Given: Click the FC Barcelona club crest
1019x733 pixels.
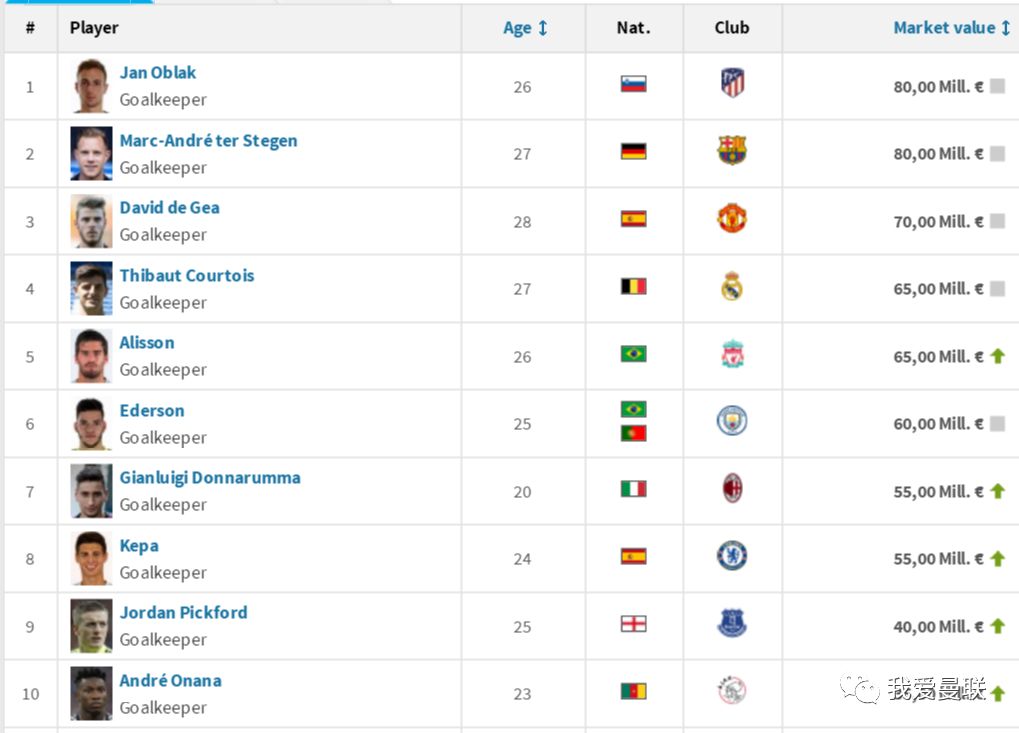Looking at the screenshot, I should (x=732, y=151).
